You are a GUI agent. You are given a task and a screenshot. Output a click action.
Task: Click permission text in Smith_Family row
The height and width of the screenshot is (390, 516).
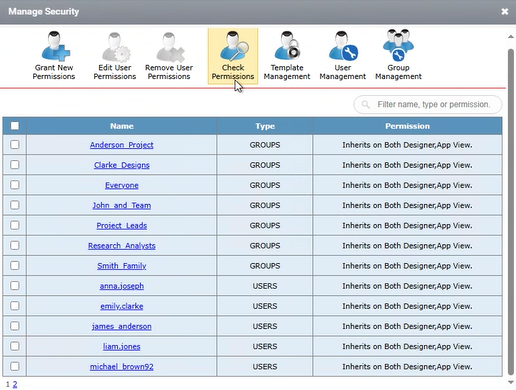(x=407, y=266)
